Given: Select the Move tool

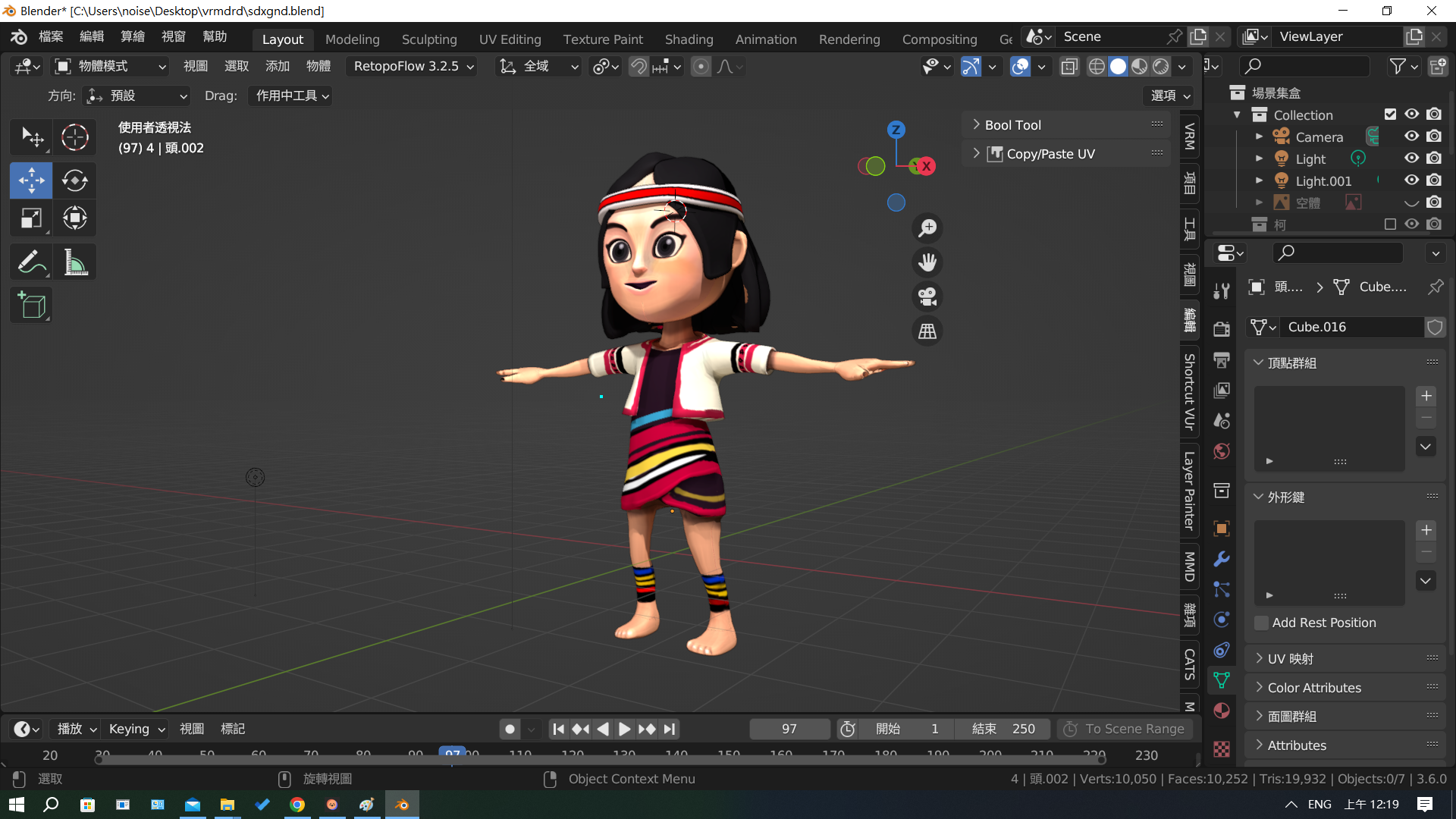Looking at the screenshot, I should tap(31, 180).
